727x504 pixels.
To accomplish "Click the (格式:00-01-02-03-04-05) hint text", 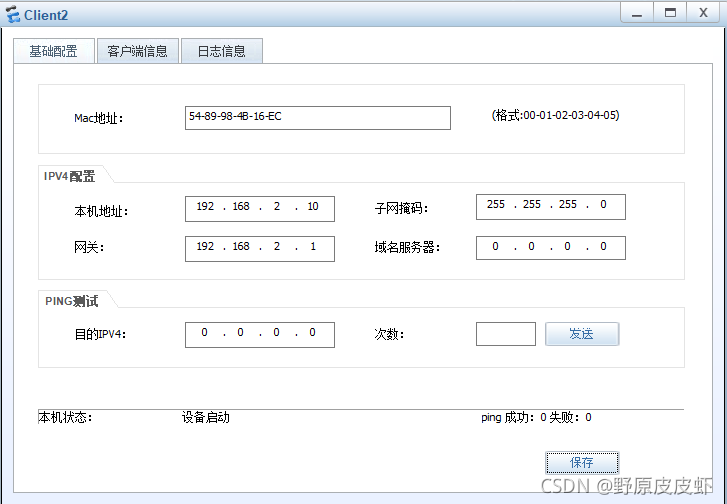I will coord(555,115).
